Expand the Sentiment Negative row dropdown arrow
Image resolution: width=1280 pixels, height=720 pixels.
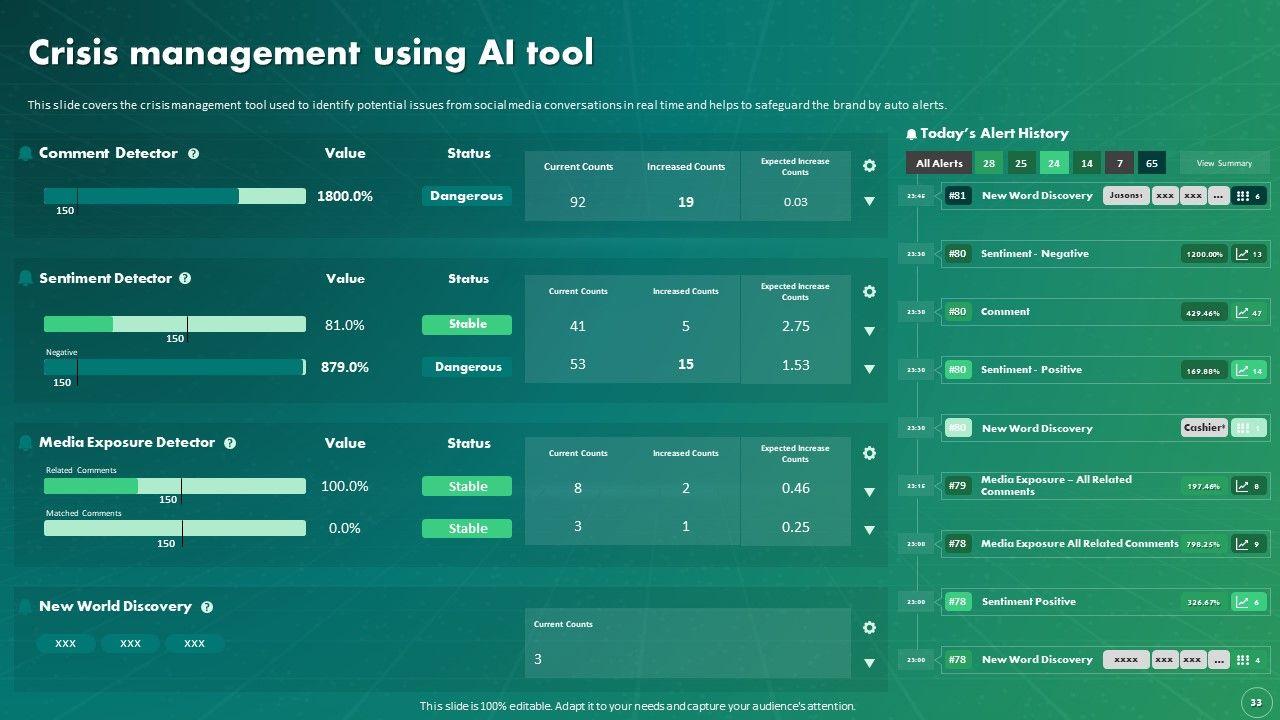coord(869,369)
